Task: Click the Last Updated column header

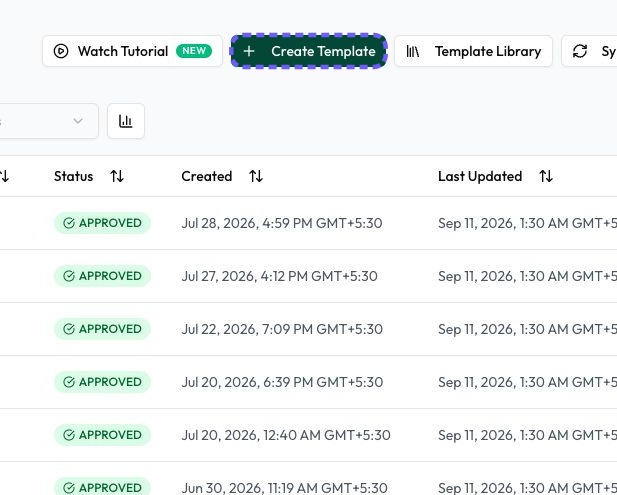Action: click(480, 176)
